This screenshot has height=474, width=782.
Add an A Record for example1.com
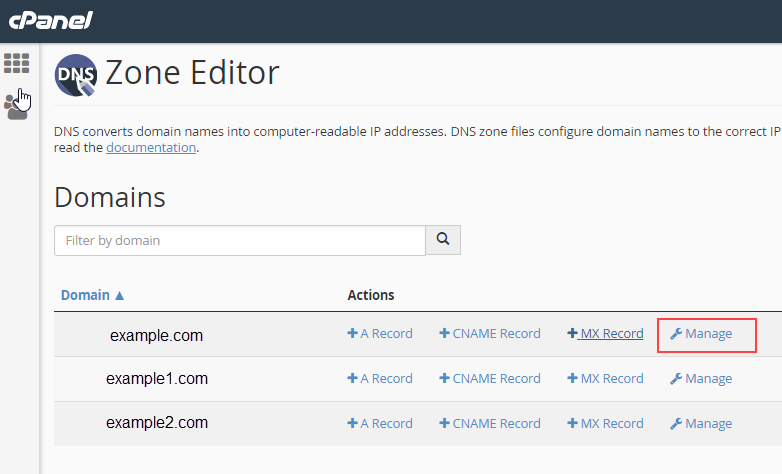(380, 379)
